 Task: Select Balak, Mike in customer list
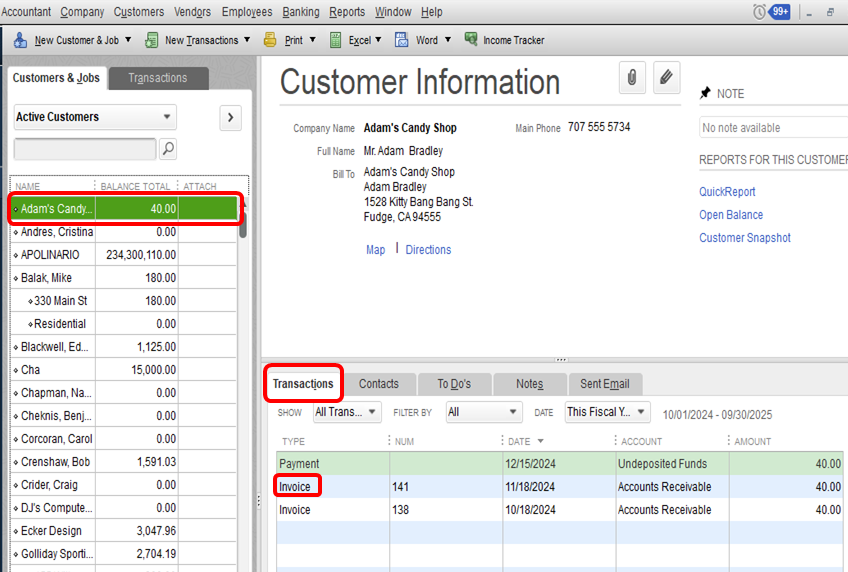(47, 278)
